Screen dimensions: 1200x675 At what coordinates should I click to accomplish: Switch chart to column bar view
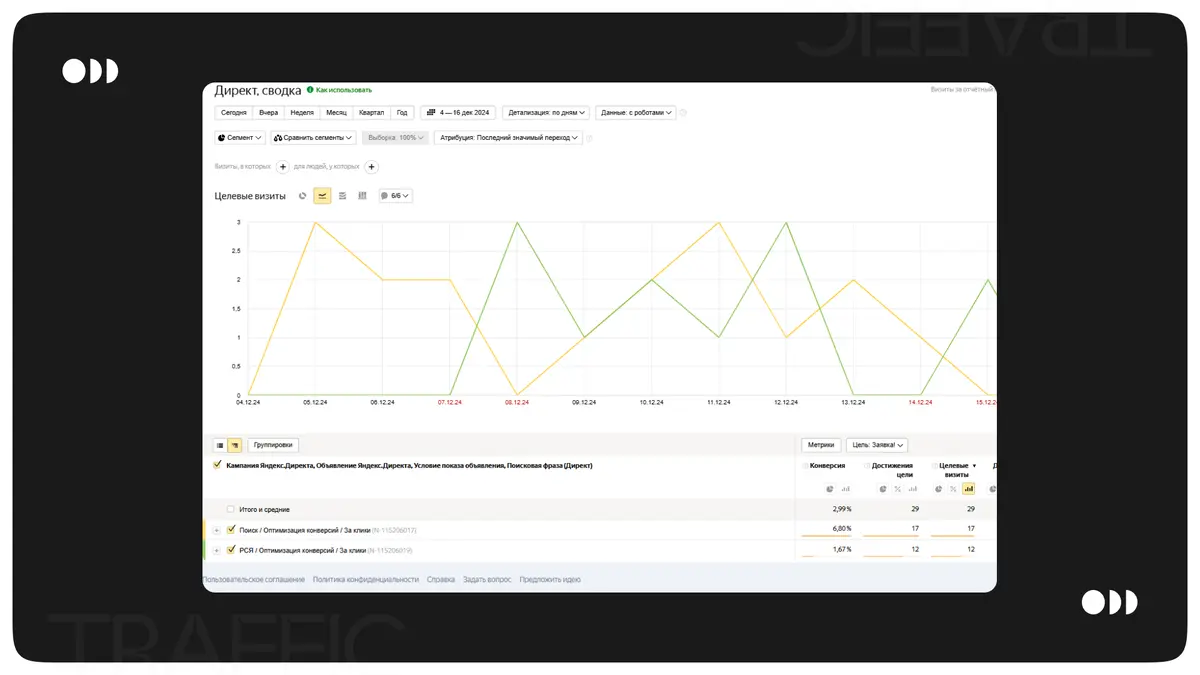(x=362, y=196)
